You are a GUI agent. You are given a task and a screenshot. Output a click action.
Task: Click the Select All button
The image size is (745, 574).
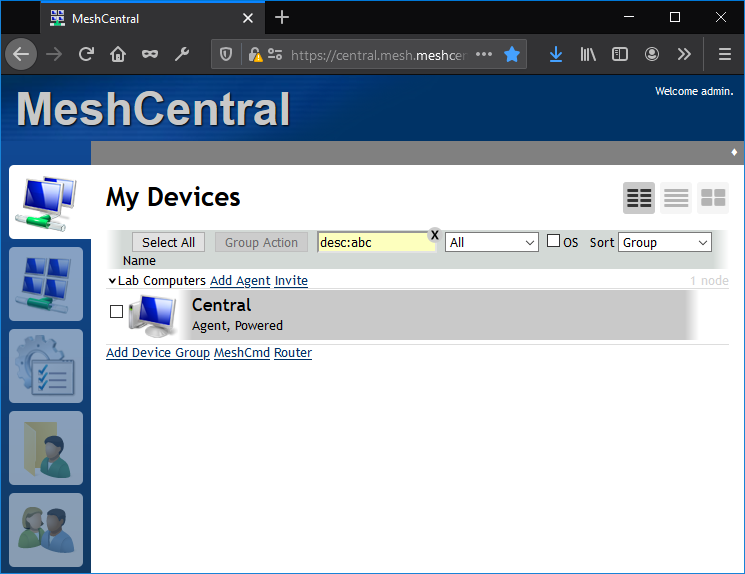point(168,242)
